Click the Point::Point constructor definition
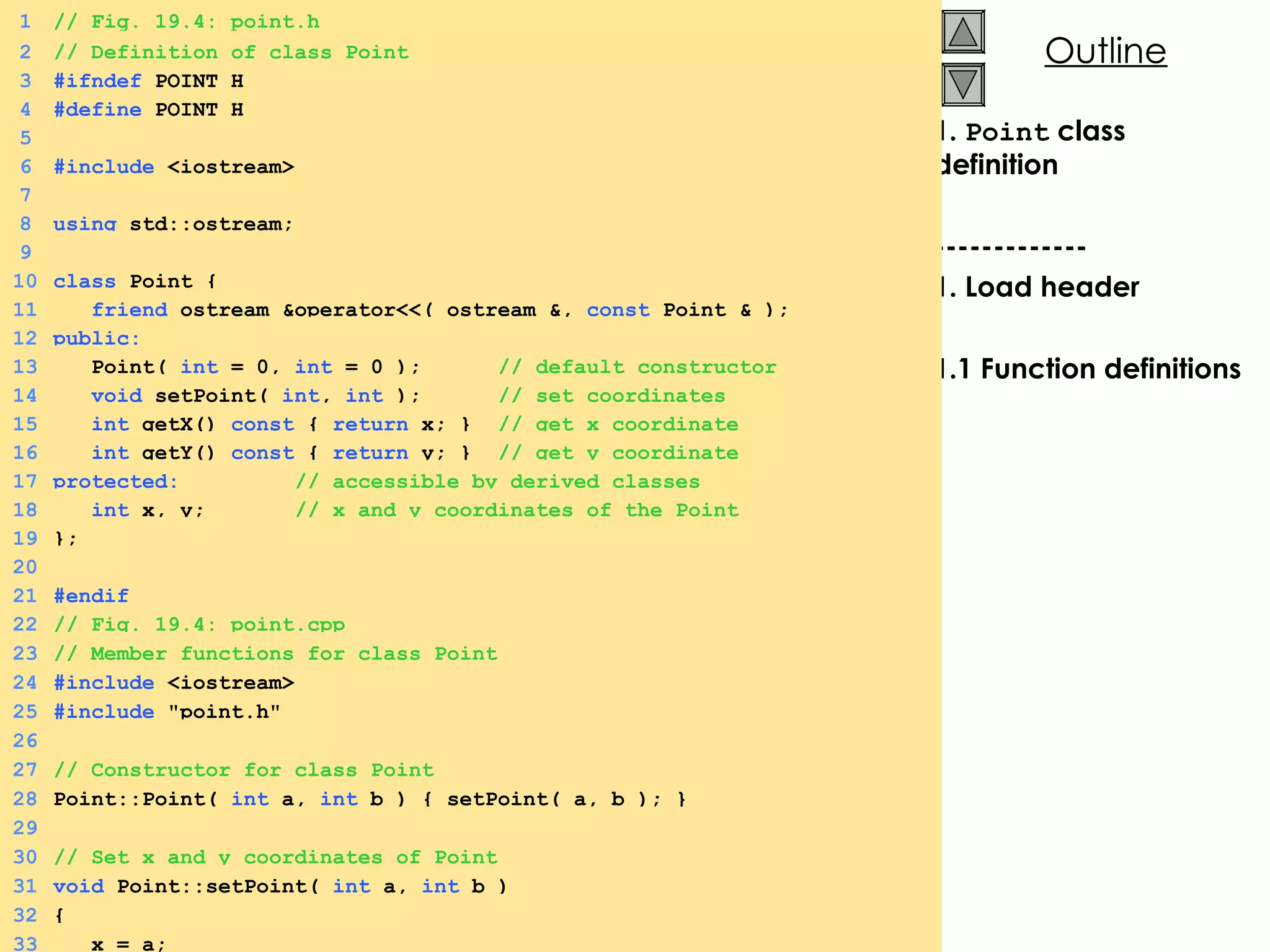Viewport: 1270px width, 952px height. click(370, 800)
